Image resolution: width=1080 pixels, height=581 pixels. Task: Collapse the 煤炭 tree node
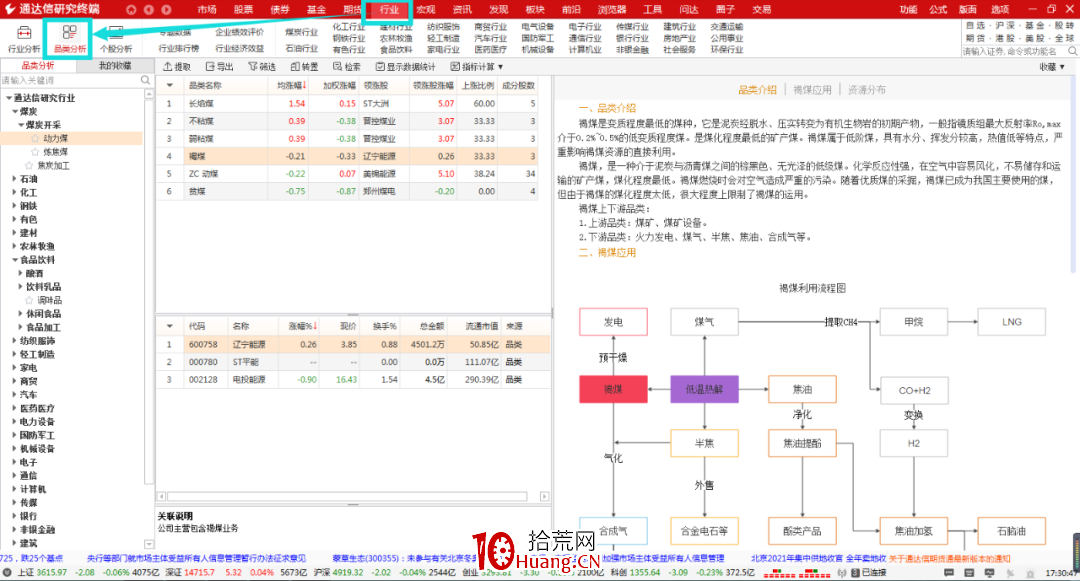[x=14, y=112]
